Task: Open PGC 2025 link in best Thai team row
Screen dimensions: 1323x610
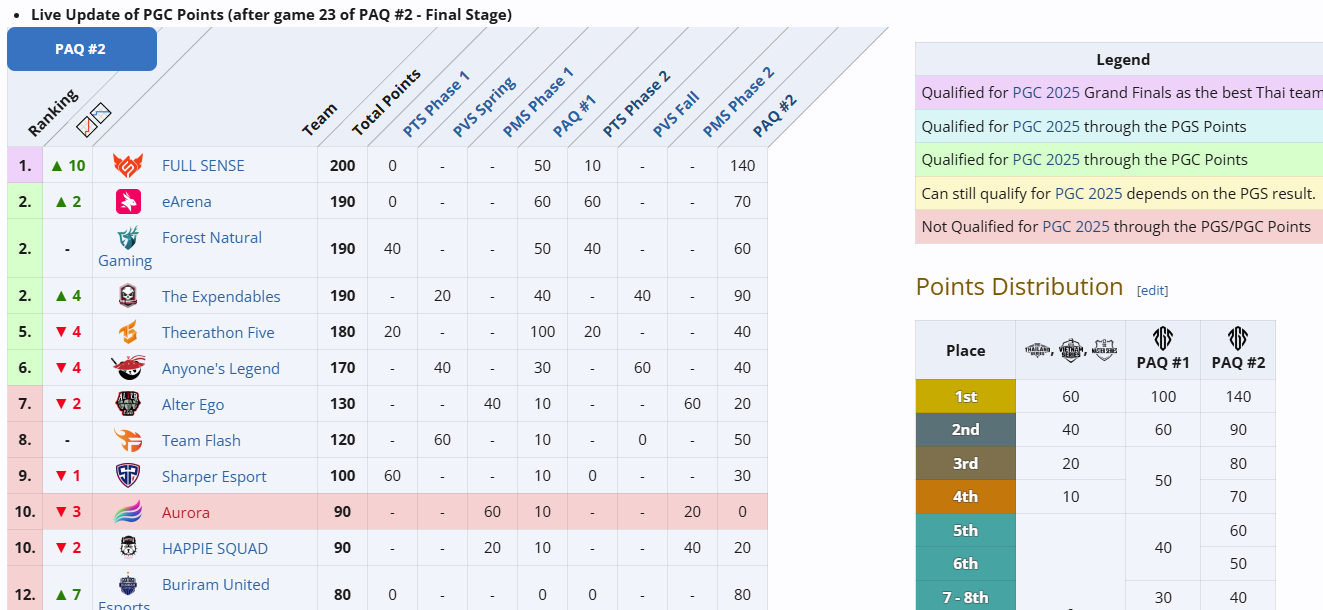Action: 1046,93
